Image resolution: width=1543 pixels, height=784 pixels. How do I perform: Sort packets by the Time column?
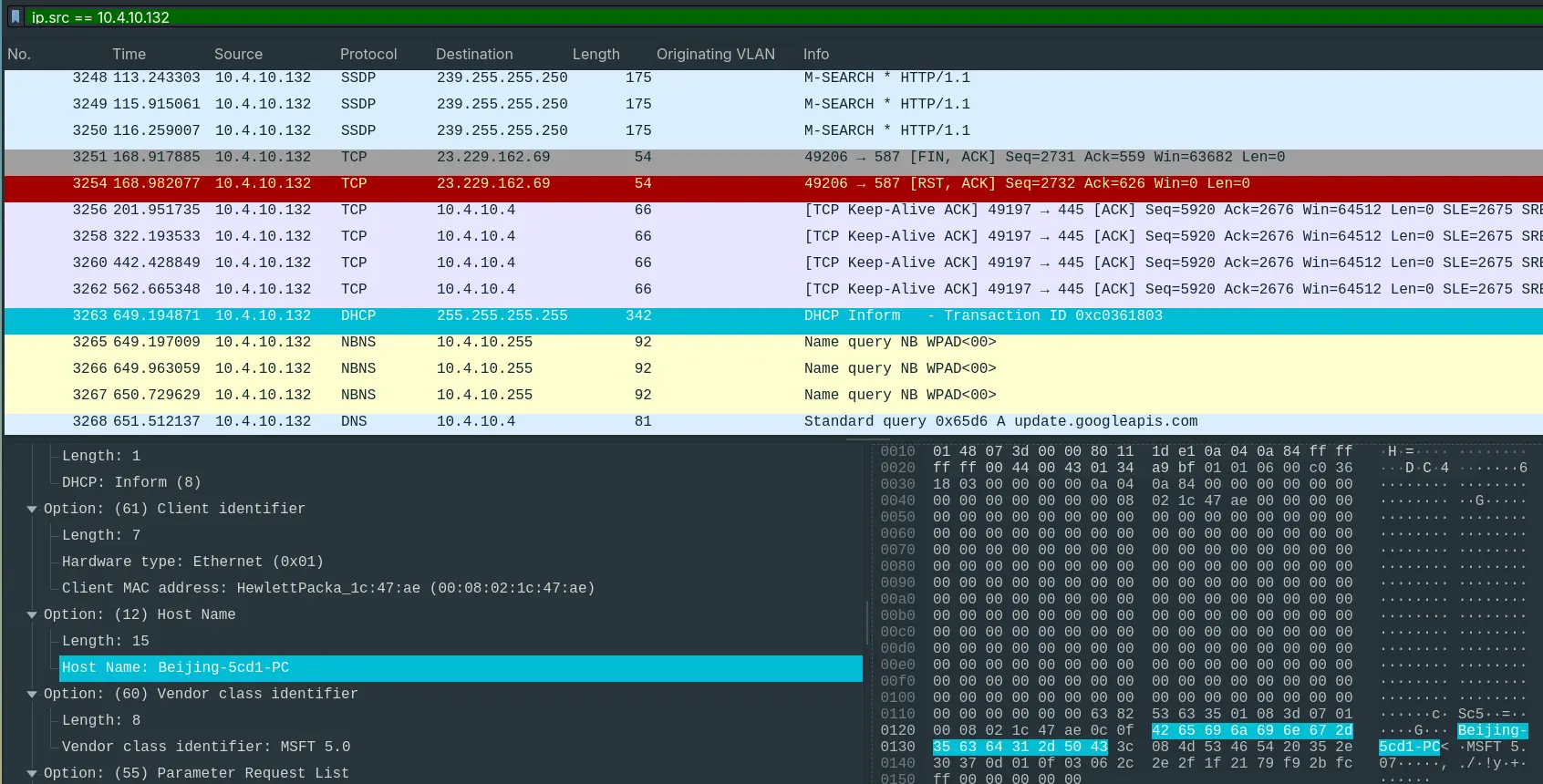(129, 54)
